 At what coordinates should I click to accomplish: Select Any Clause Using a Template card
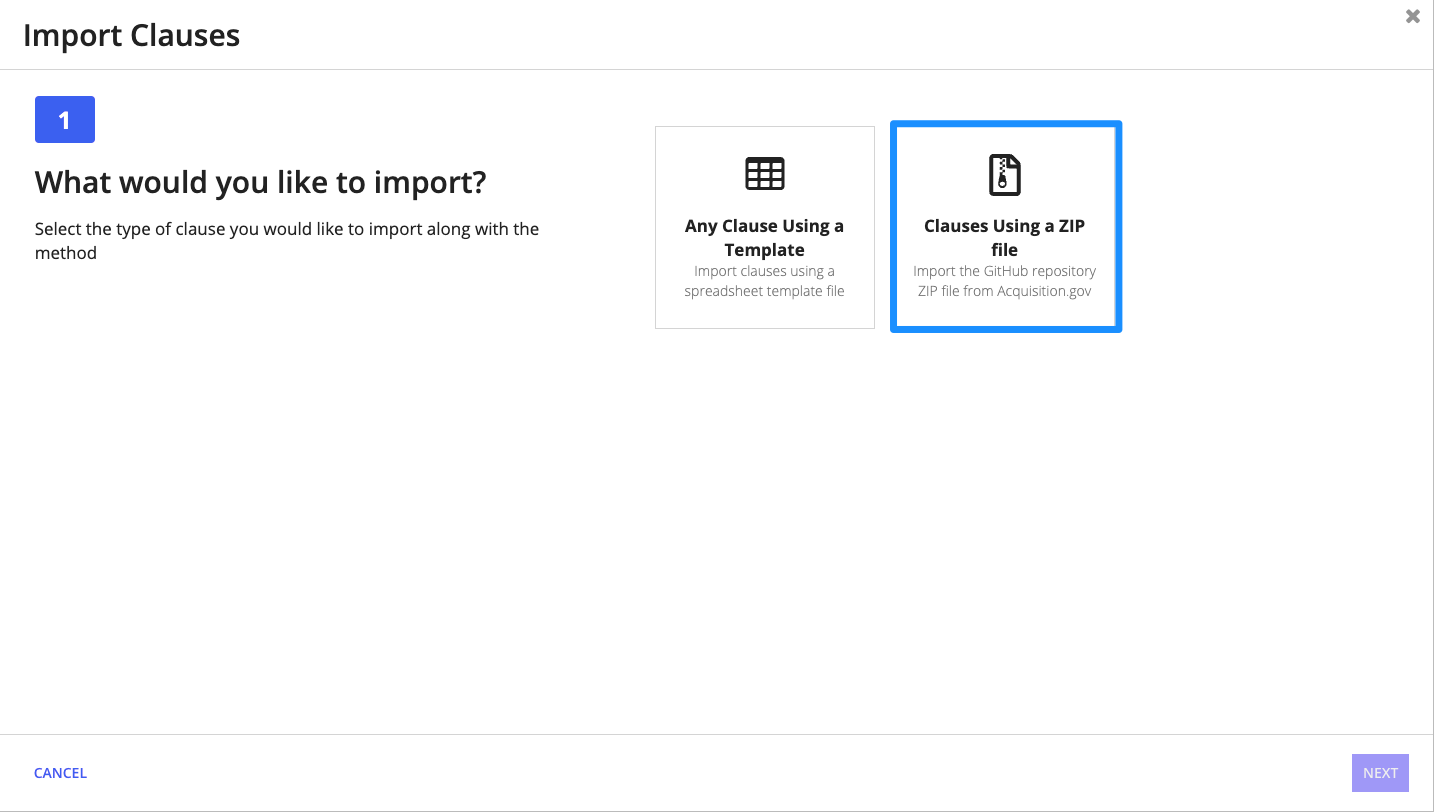point(765,227)
